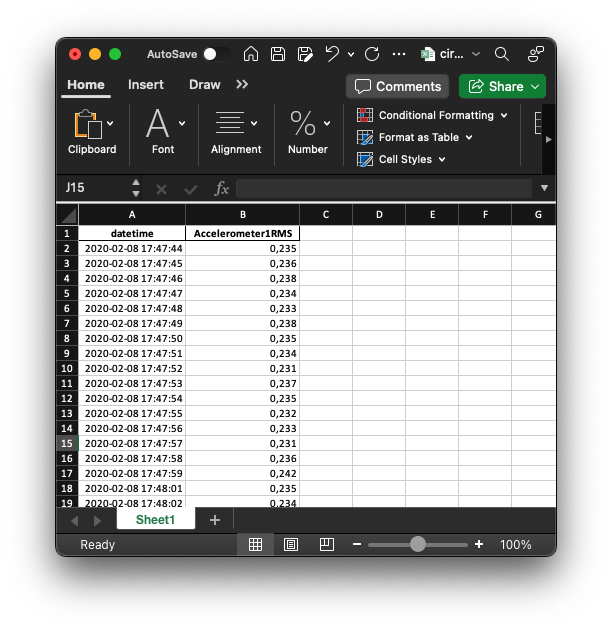Click the Home icon in title bar
This screenshot has width=612, height=630.
[251, 54]
